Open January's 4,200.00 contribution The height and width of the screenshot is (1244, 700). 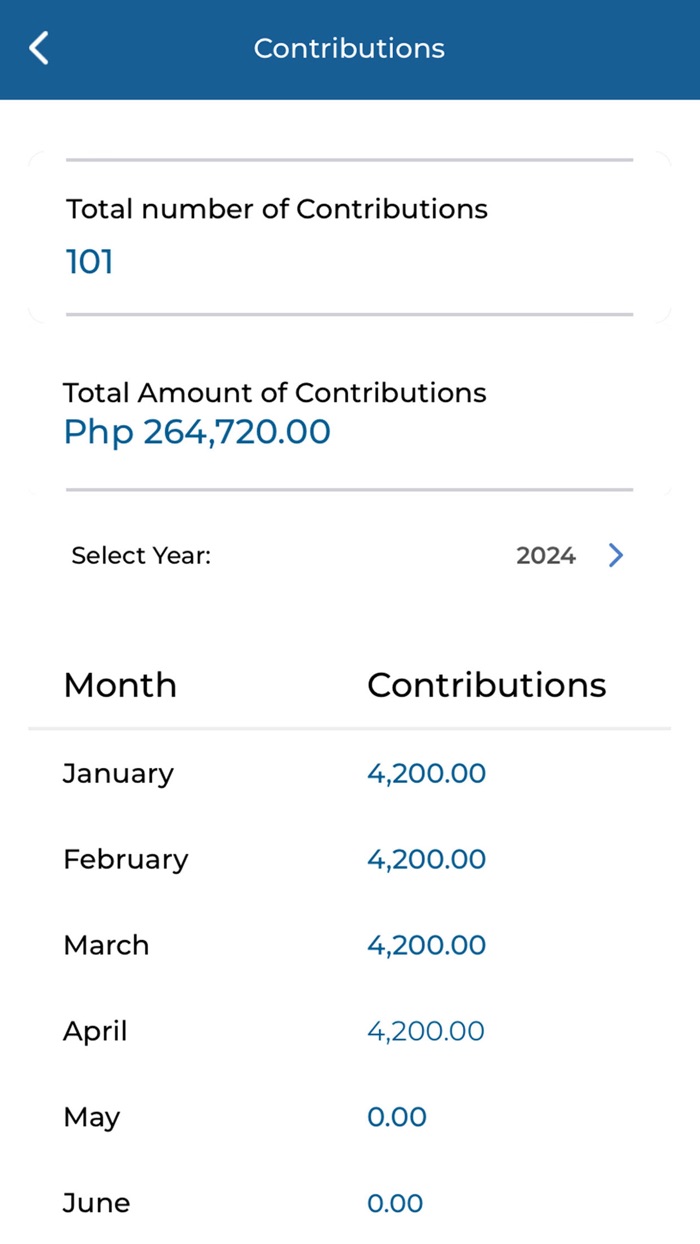point(426,773)
